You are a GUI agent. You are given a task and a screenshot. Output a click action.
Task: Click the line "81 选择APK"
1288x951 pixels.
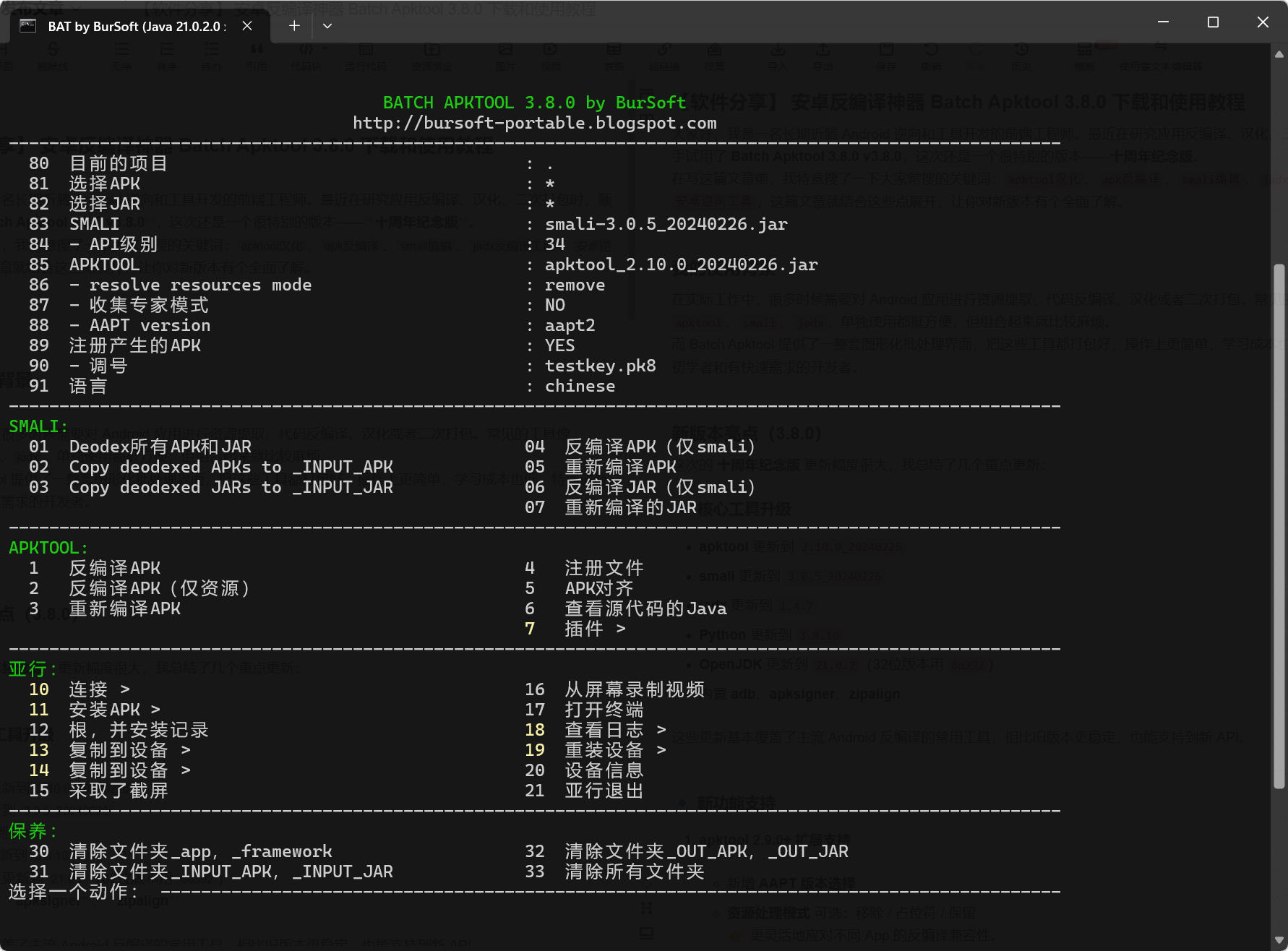[85, 184]
